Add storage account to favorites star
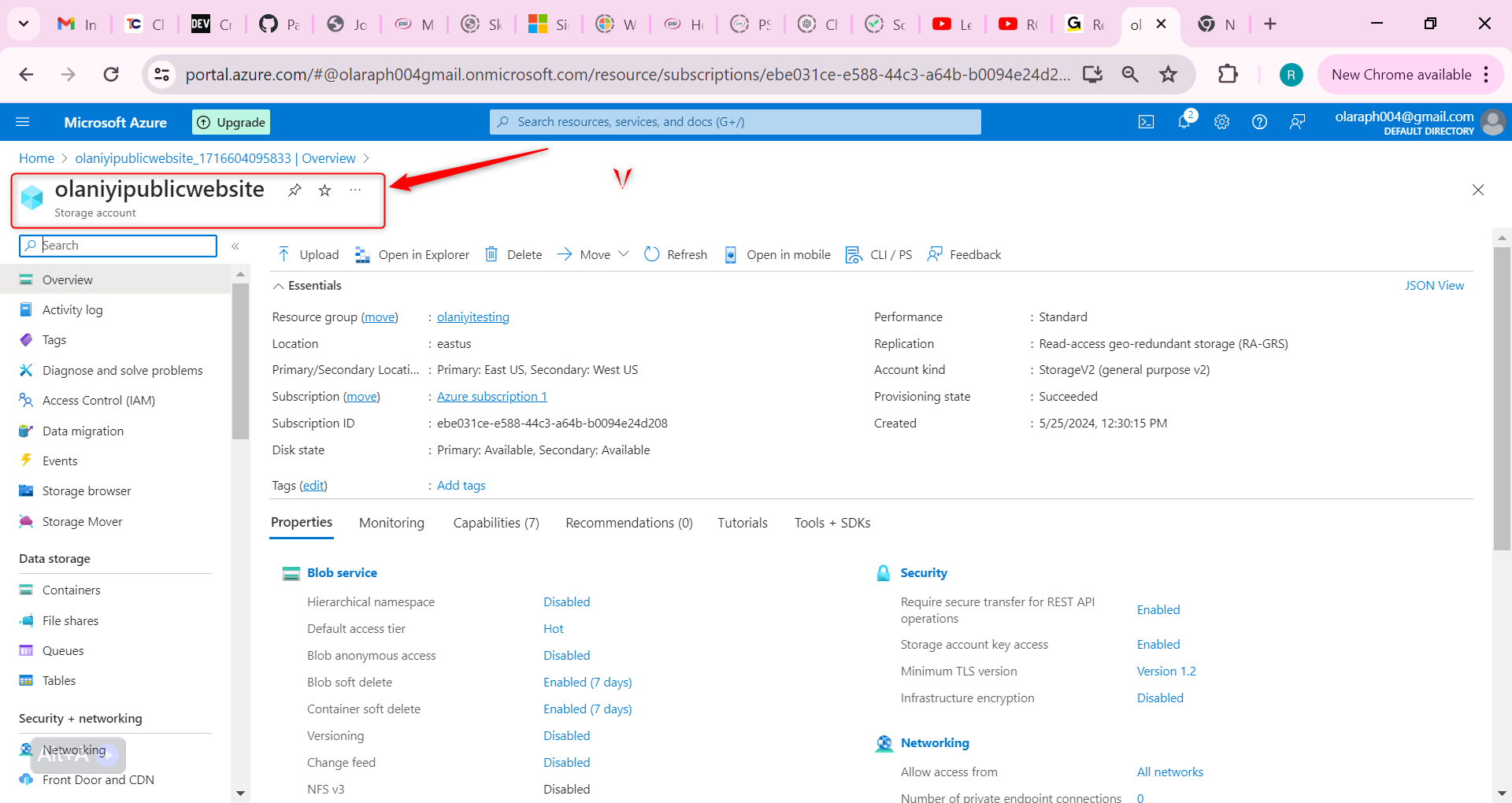1512x803 pixels. [x=324, y=190]
